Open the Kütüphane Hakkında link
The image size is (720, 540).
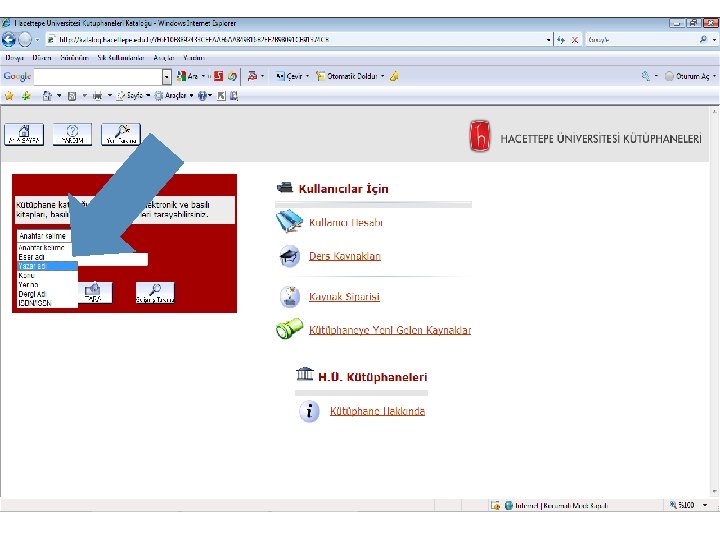point(377,411)
